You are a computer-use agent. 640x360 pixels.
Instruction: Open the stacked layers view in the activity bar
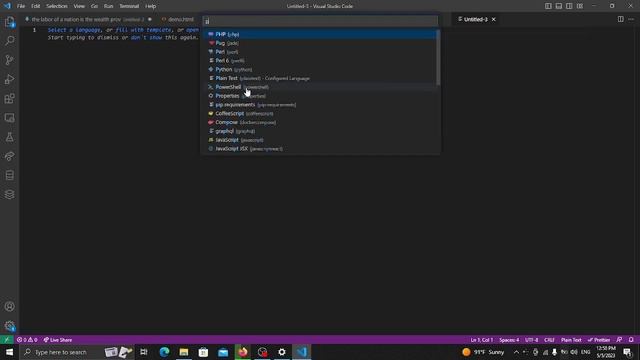click(x=9, y=195)
